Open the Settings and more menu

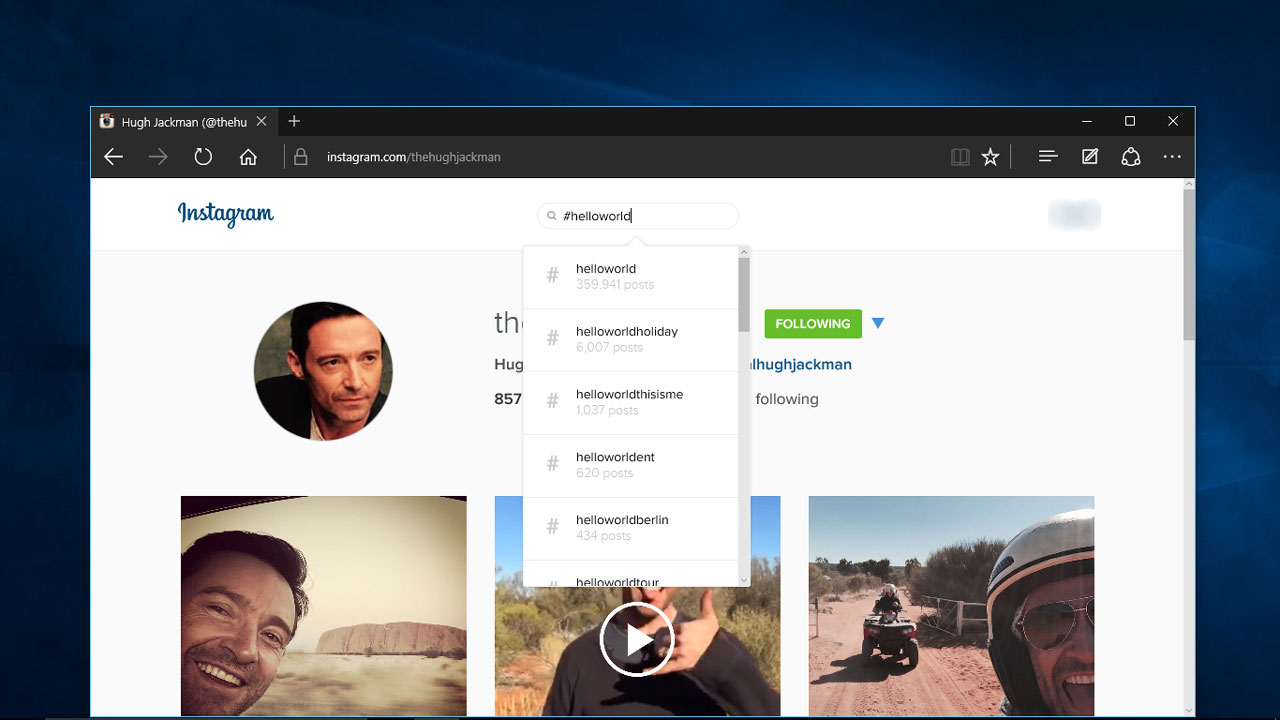pos(1172,156)
